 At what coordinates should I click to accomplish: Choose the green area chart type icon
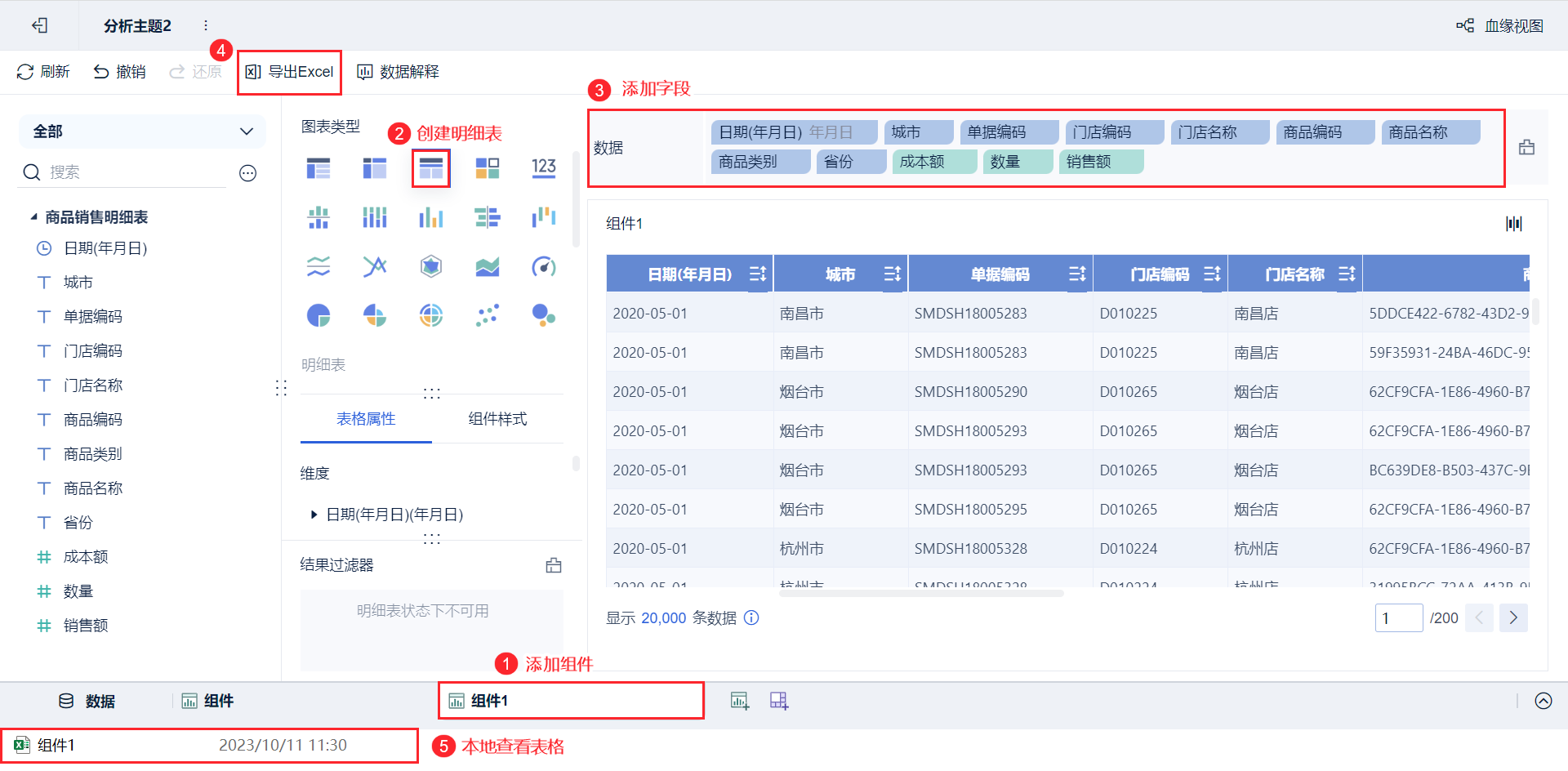(488, 266)
